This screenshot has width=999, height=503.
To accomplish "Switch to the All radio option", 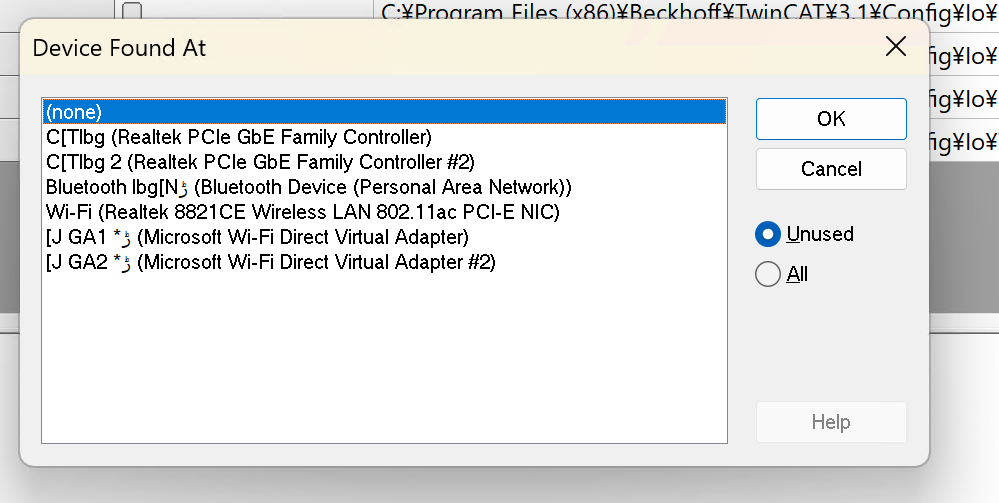I will 768,274.
